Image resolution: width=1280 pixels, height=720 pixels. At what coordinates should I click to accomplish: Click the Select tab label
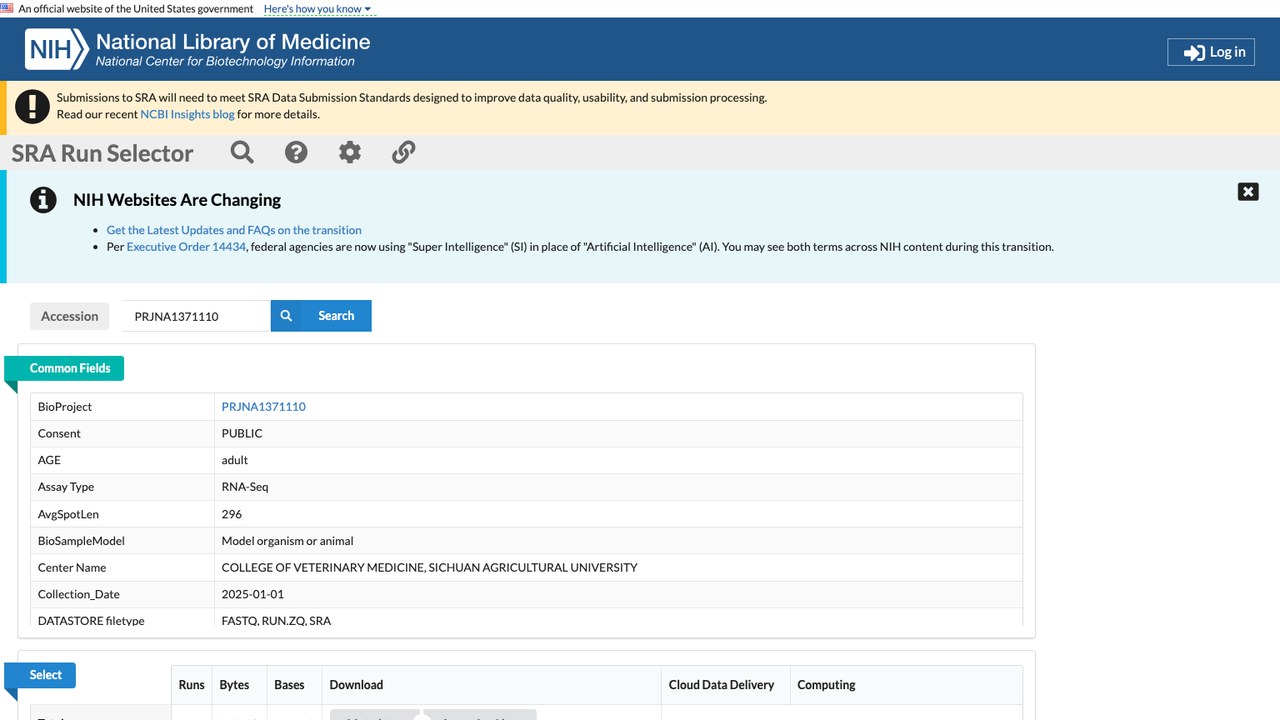click(46, 675)
